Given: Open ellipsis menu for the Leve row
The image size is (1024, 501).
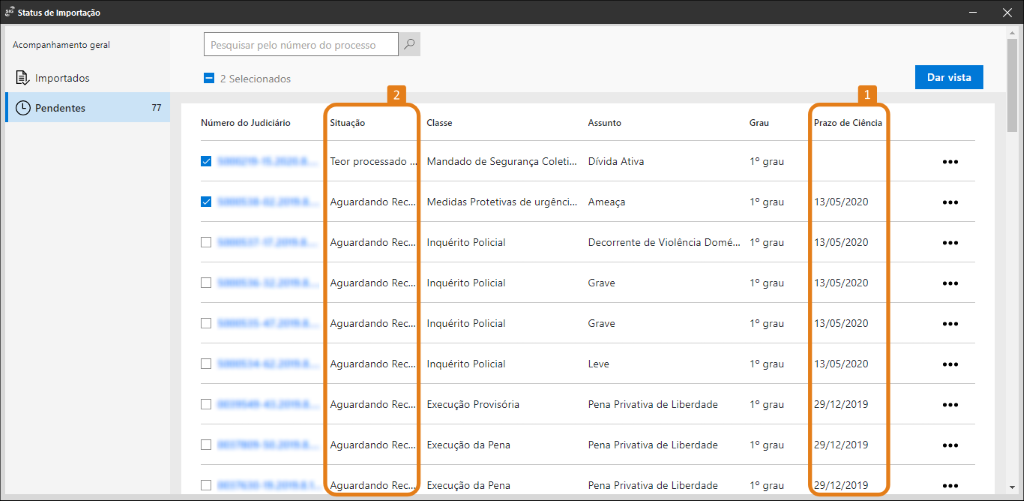Looking at the screenshot, I should pyautogui.click(x=950, y=364).
